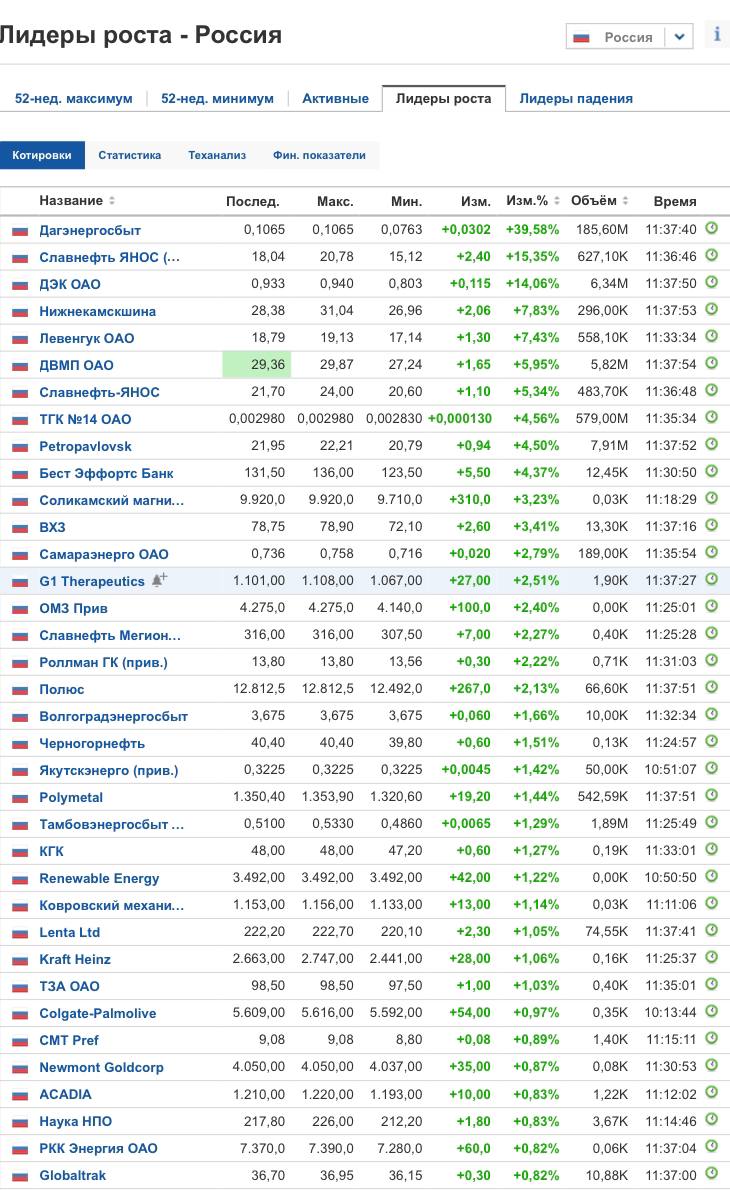Click the clock icon in Globaltrak row

tap(712, 1173)
